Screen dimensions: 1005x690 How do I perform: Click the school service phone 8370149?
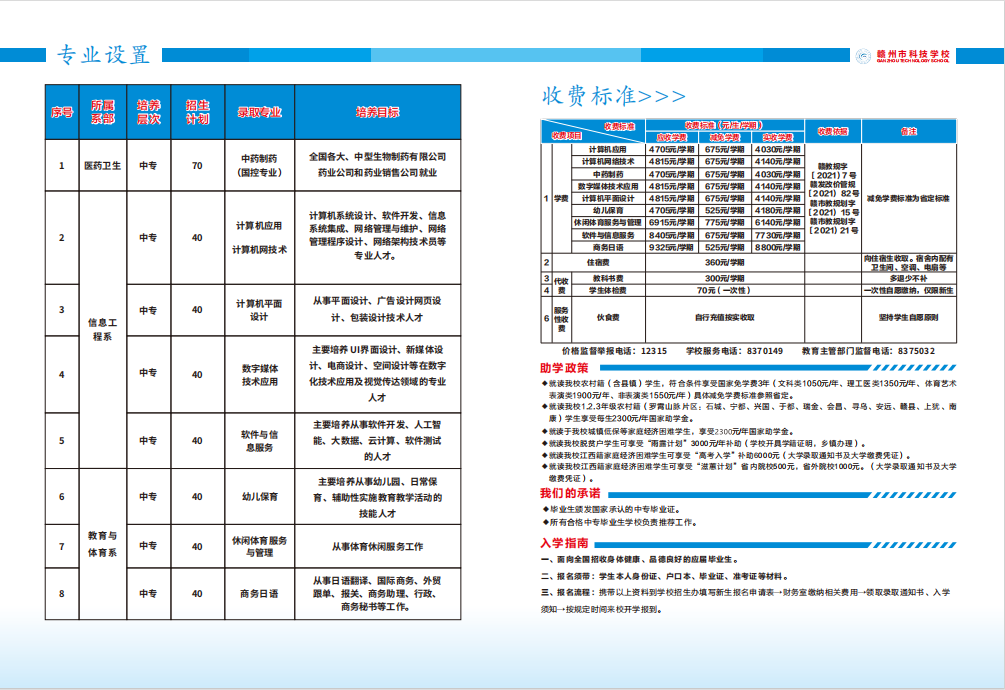coord(765,351)
